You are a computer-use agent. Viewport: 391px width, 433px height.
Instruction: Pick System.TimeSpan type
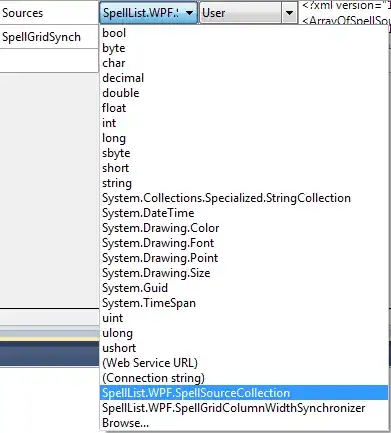pos(244,303)
